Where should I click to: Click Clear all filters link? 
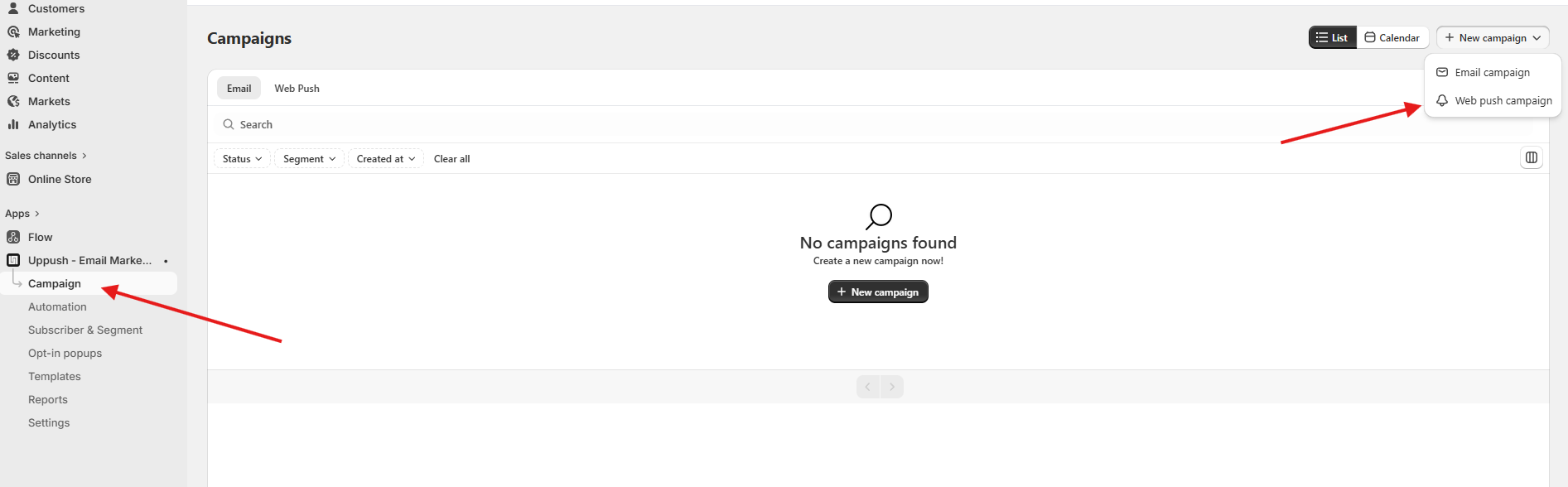point(451,159)
